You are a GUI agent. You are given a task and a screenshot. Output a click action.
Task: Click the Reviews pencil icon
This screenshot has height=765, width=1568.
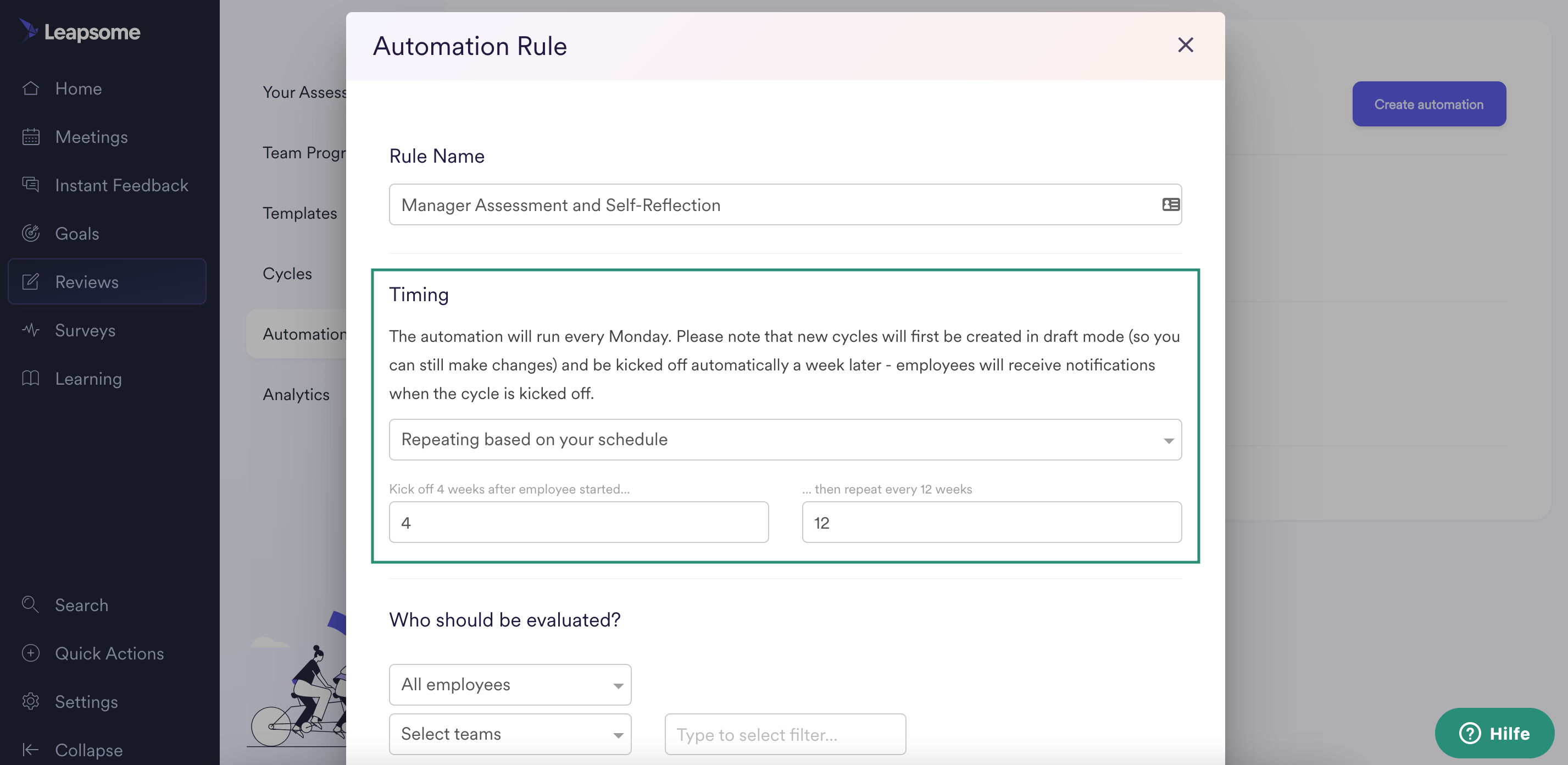pos(30,281)
